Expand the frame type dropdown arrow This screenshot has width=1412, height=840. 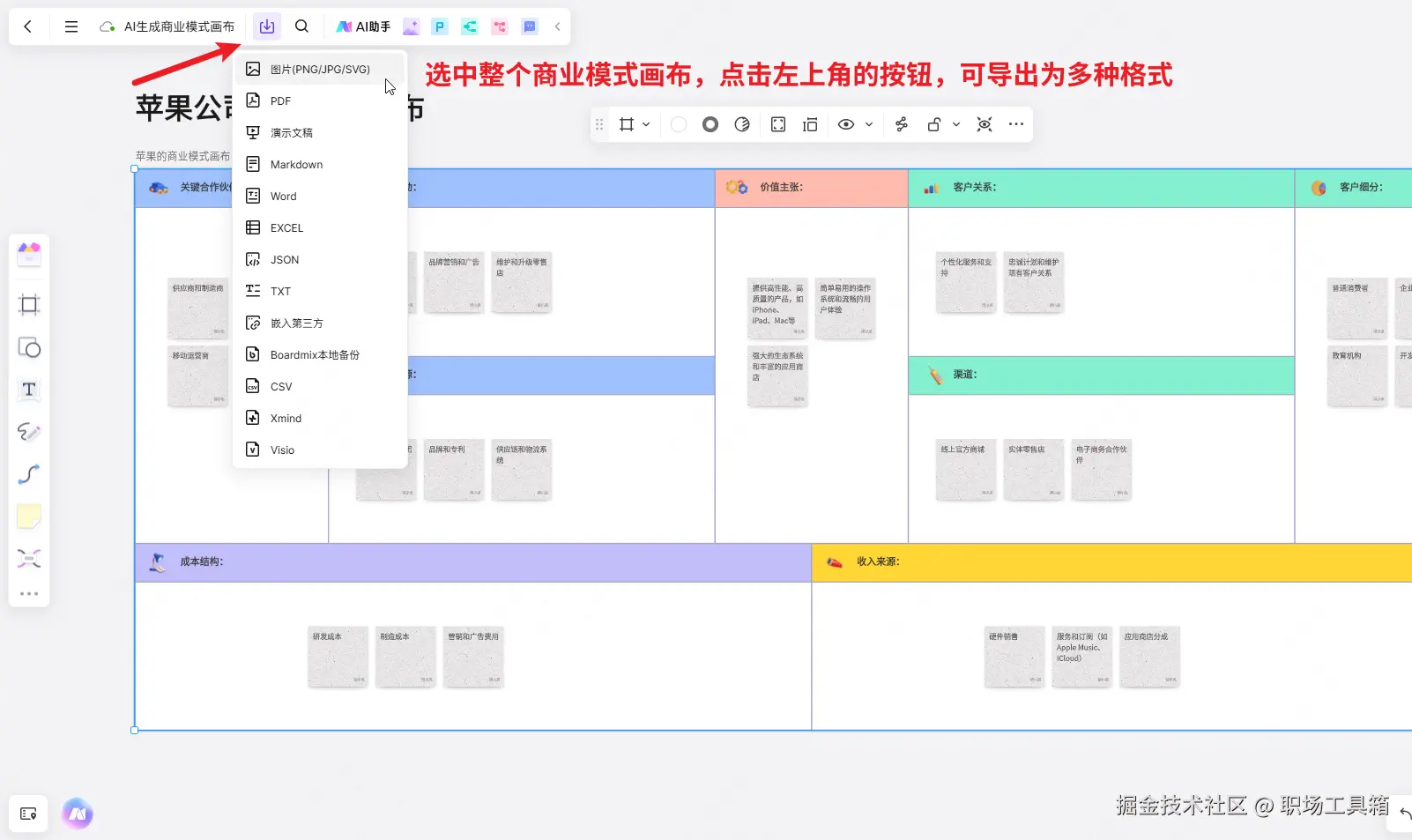tap(646, 124)
